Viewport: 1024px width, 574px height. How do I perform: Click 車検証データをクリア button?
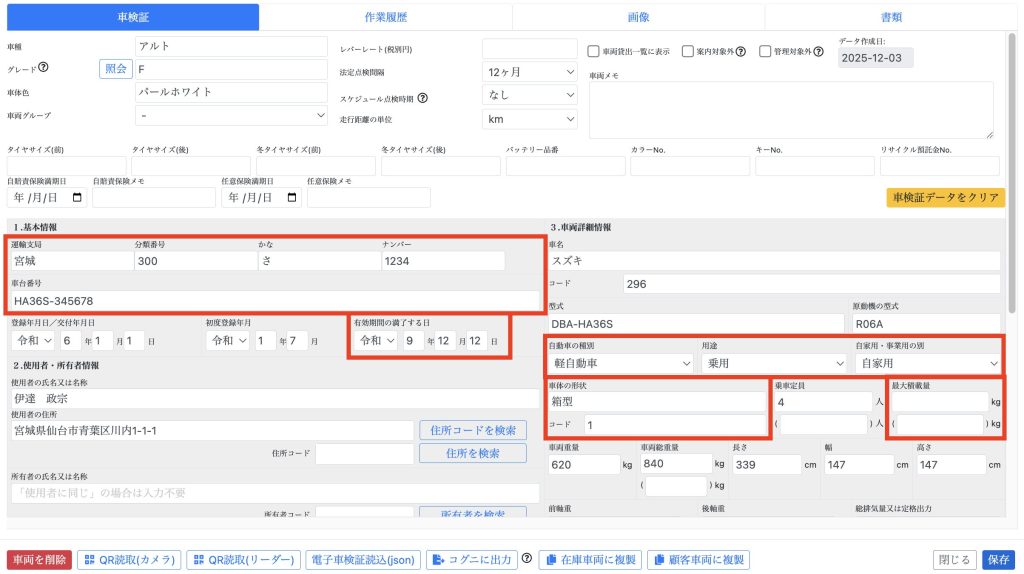pos(946,197)
